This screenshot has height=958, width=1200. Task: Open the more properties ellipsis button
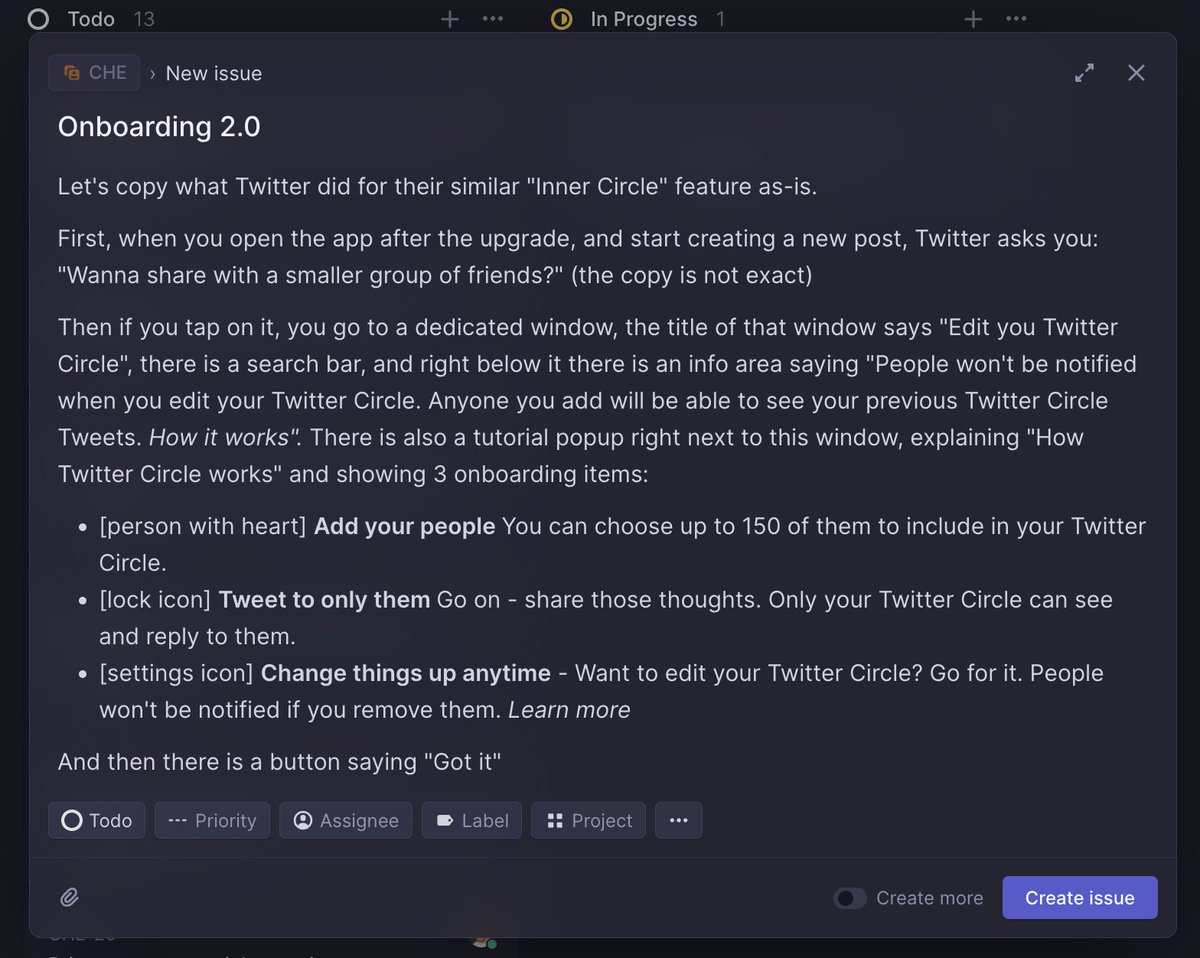679,820
